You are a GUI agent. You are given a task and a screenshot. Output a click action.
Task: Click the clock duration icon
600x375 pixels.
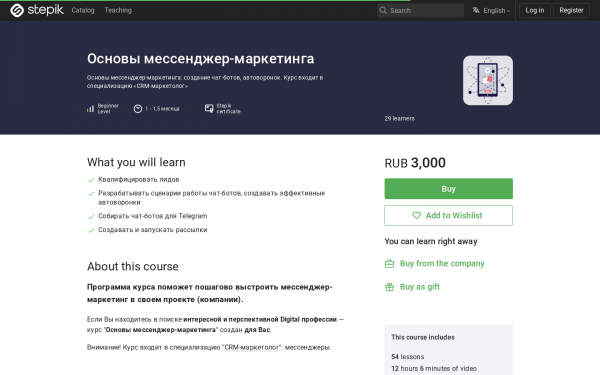(x=138, y=109)
